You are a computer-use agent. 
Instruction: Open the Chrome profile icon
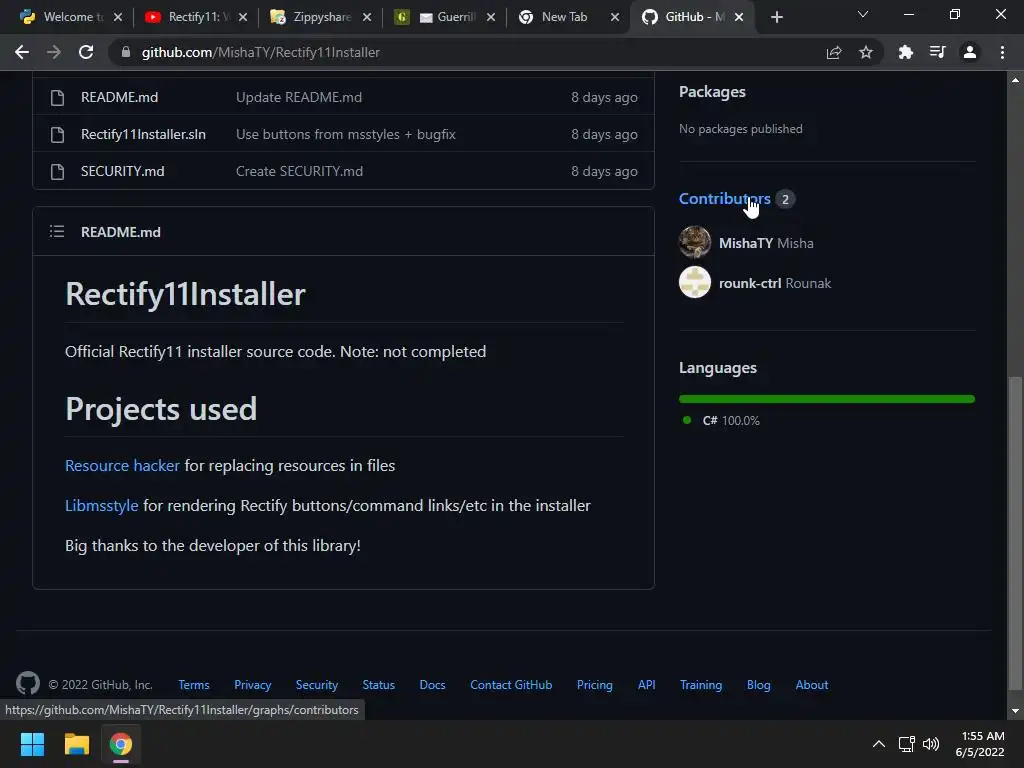(970, 52)
